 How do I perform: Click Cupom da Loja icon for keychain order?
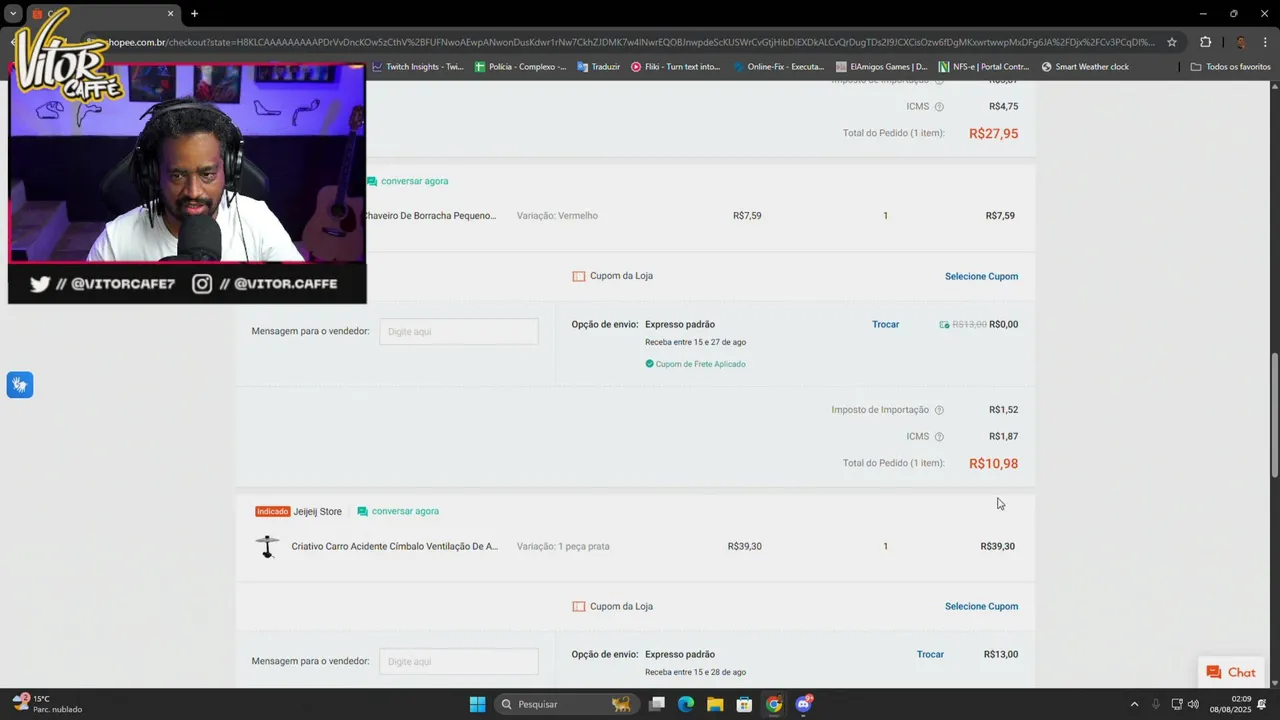pos(578,276)
